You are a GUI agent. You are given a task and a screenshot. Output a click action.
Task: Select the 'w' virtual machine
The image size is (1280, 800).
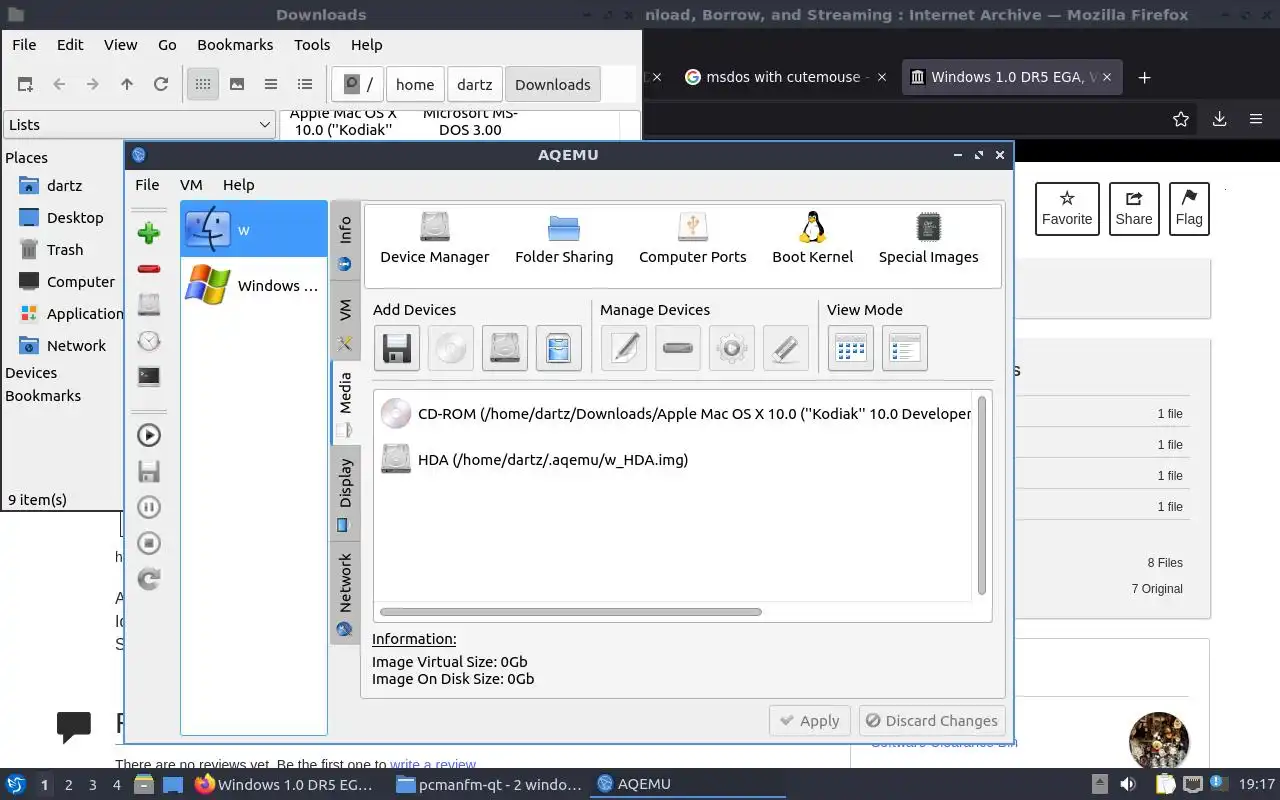tap(254, 230)
